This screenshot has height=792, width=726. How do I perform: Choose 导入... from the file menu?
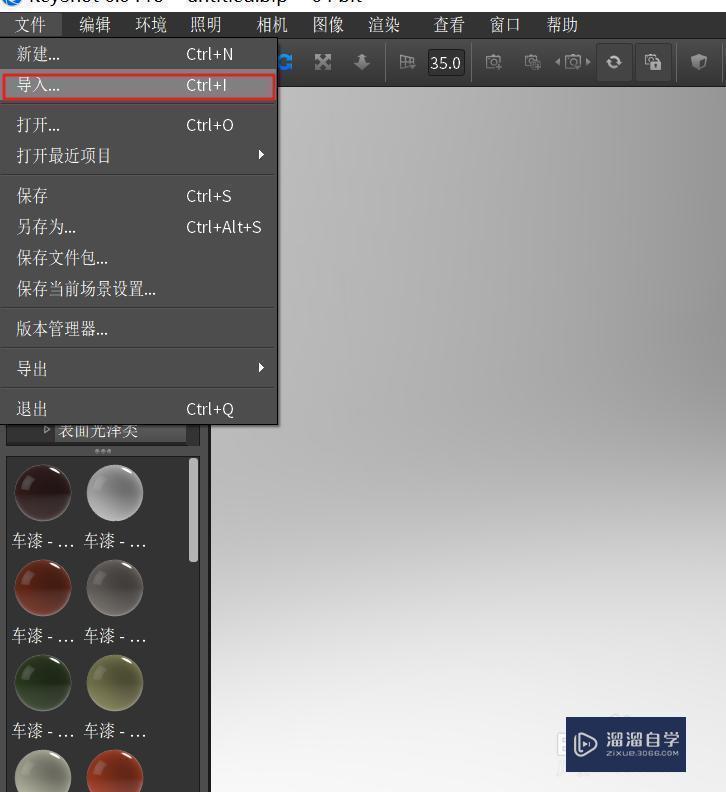point(138,86)
